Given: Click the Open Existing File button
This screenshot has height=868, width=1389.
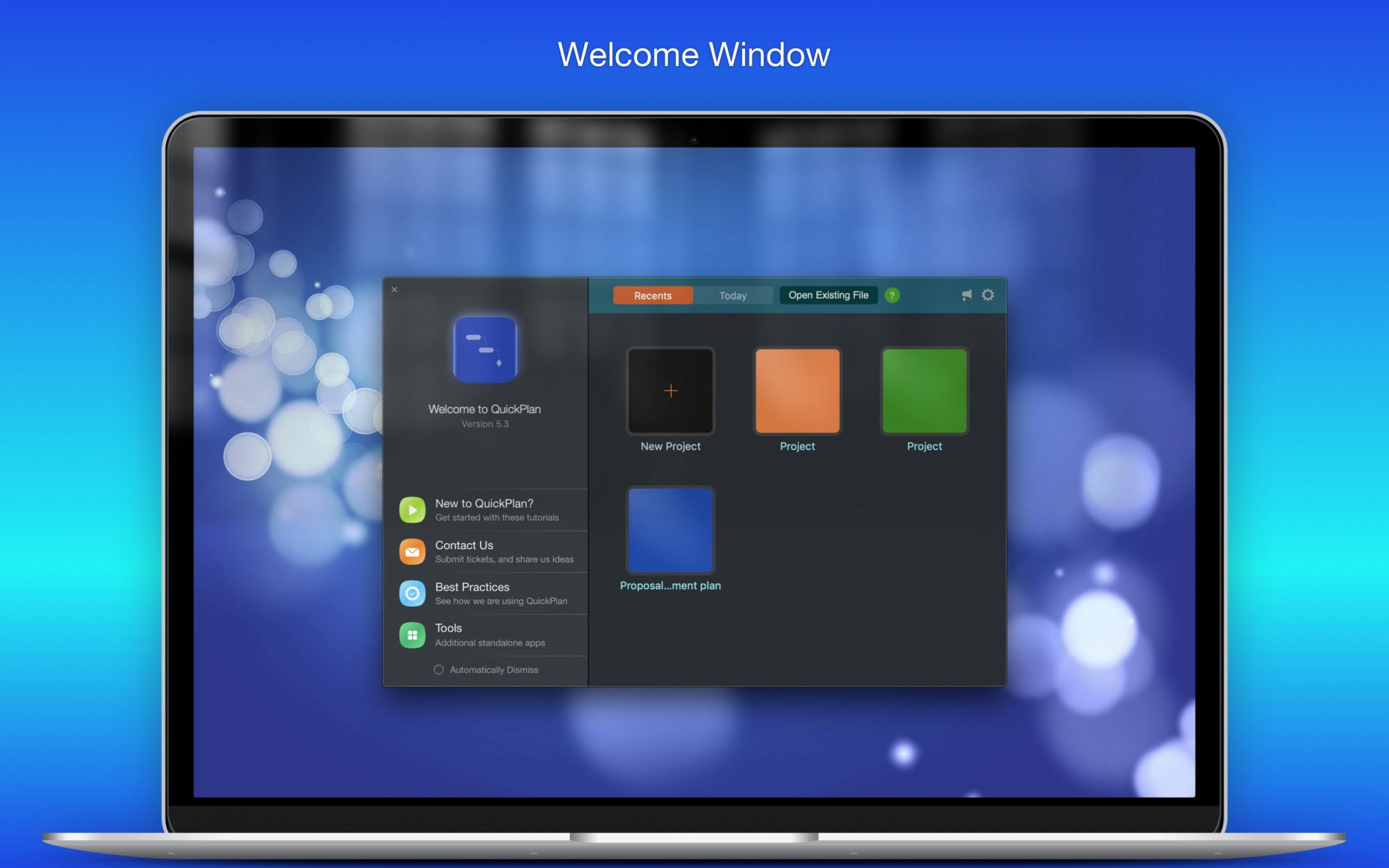Looking at the screenshot, I should 829,295.
